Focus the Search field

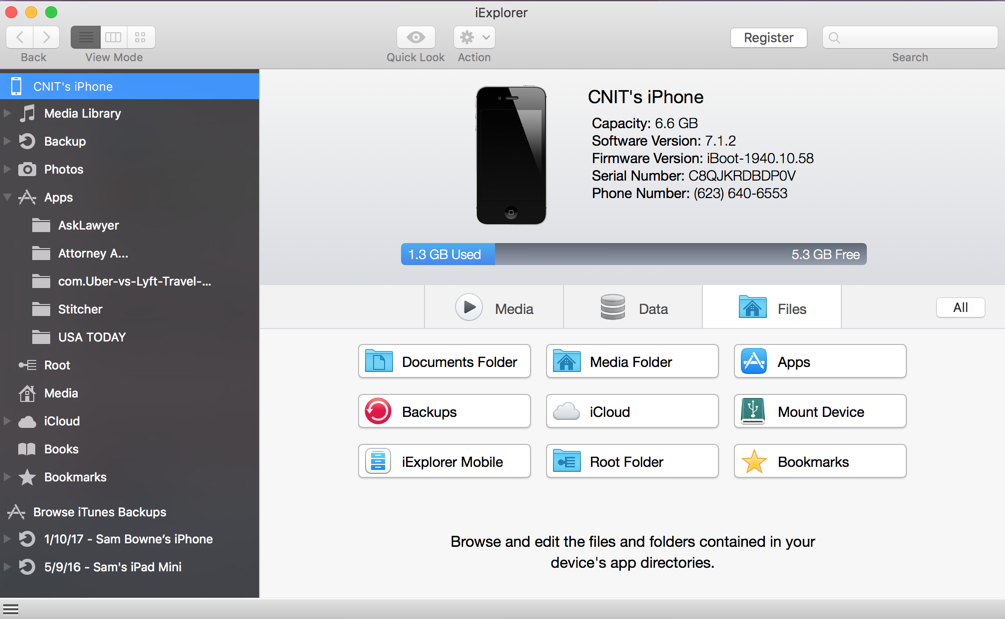[909, 38]
